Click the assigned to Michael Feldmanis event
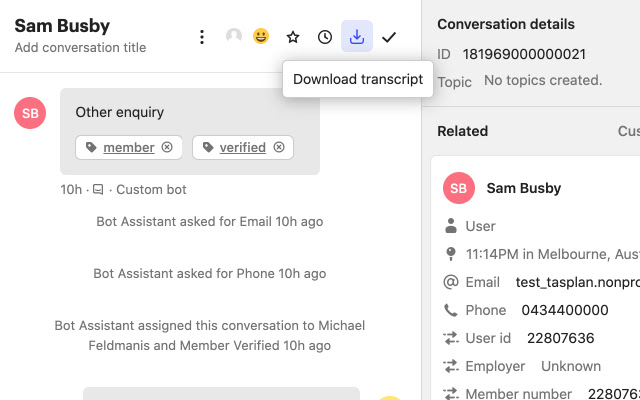 pyautogui.click(x=210, y=336)
